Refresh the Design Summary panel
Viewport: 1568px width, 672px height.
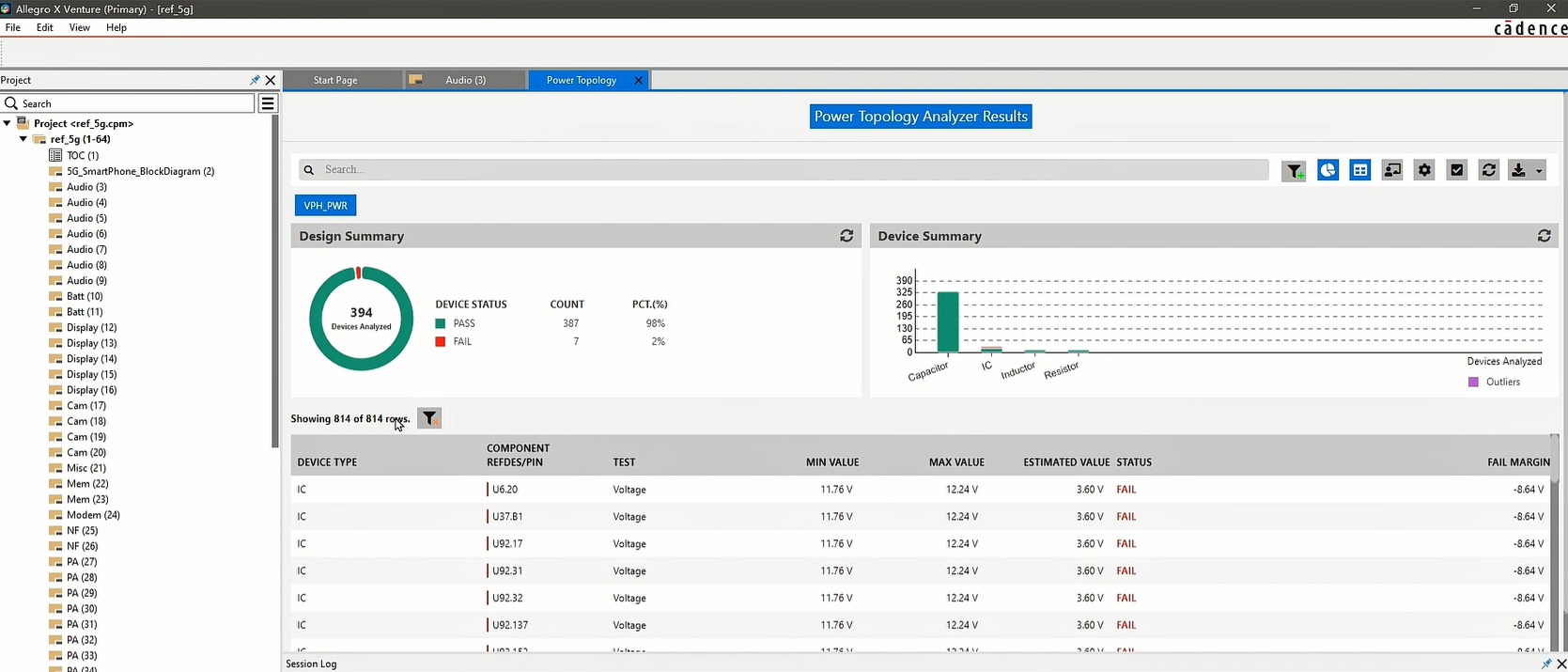click(846, 236)
